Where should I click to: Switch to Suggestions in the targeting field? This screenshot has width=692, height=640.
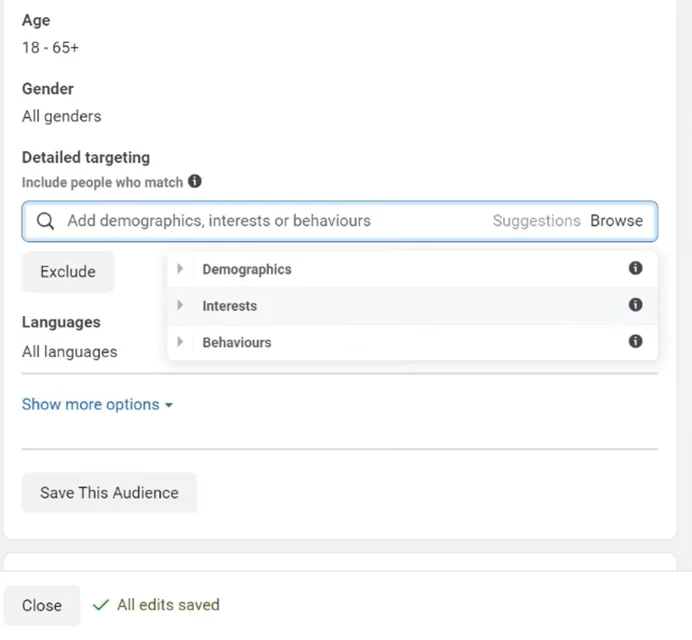click(x=536, y=221)
